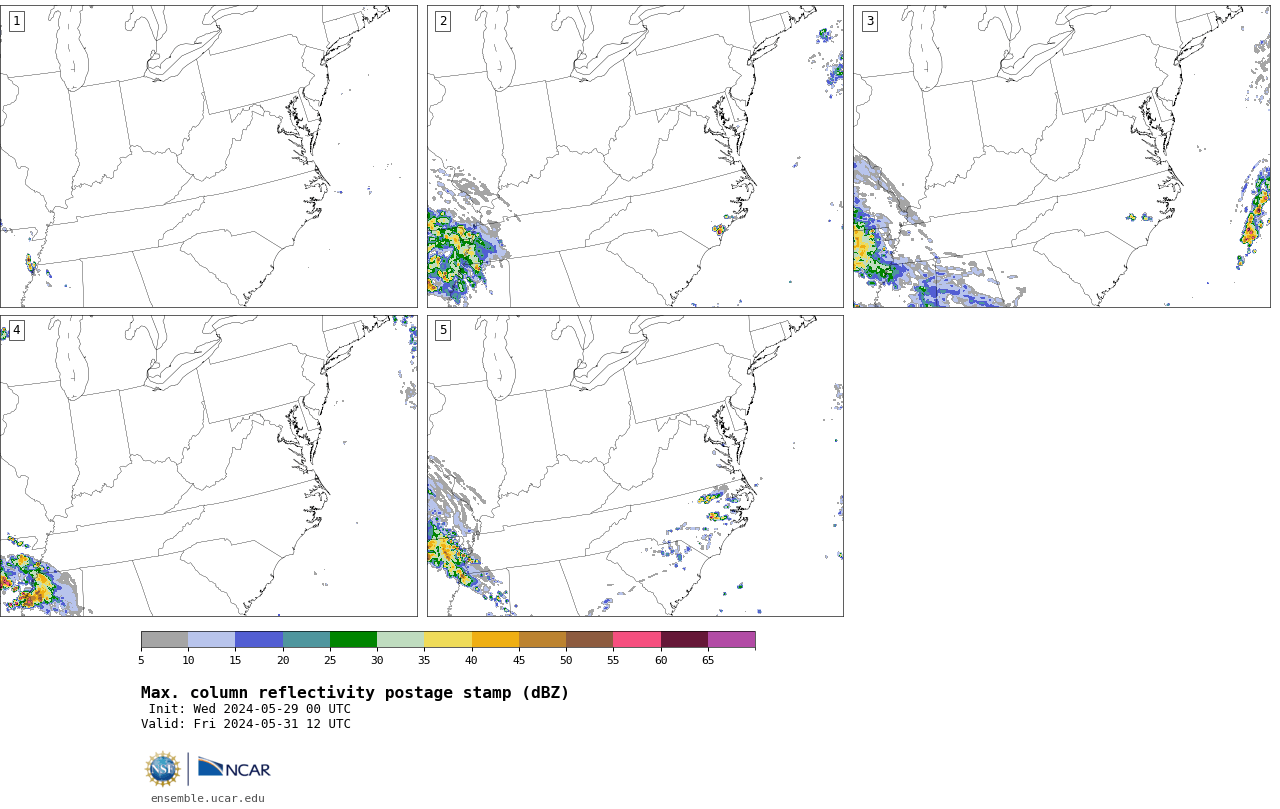
Task: Click colorbar tick label 10
Action: point(188,660)
